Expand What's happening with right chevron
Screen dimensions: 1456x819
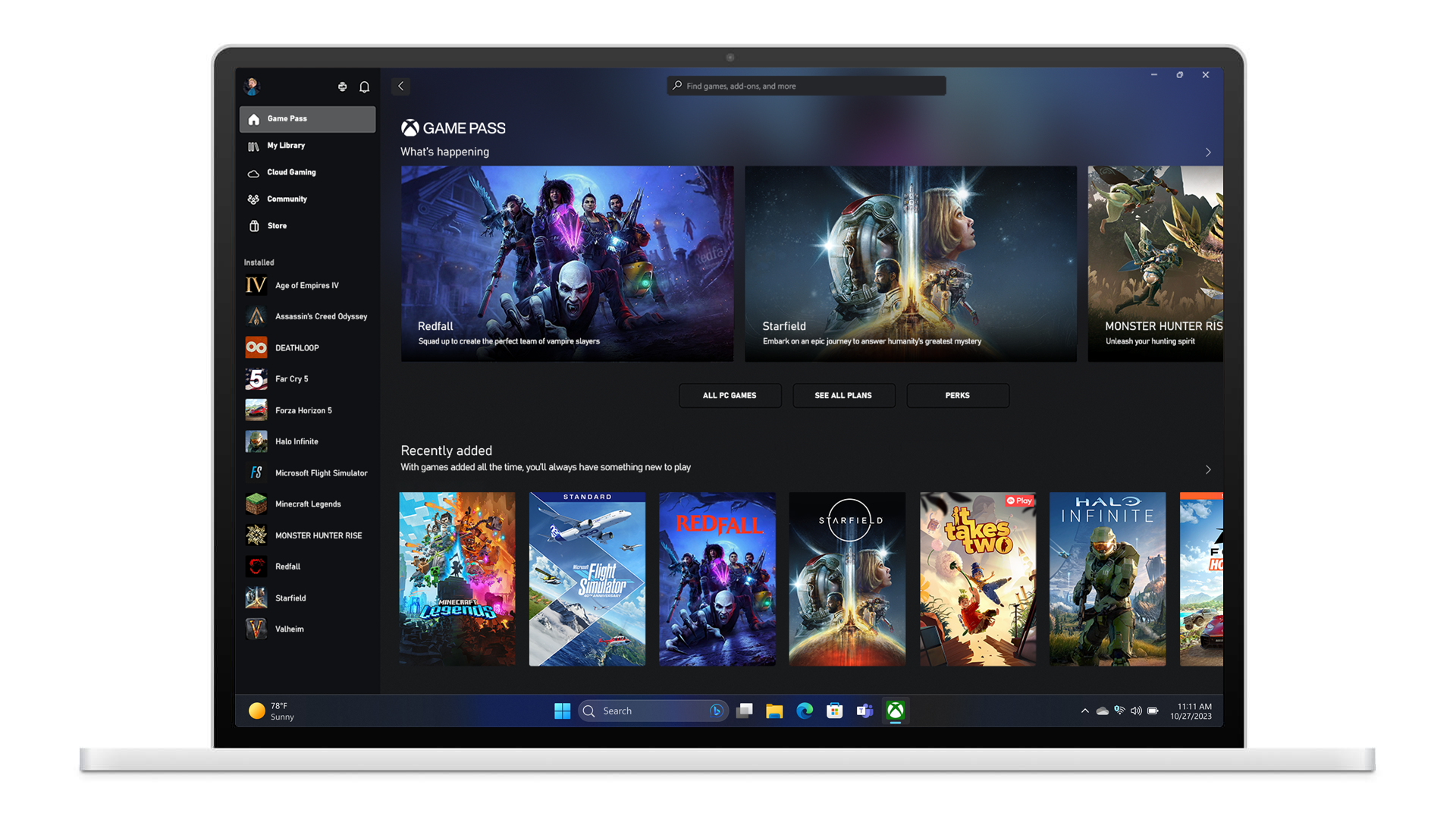(1208, 152)
